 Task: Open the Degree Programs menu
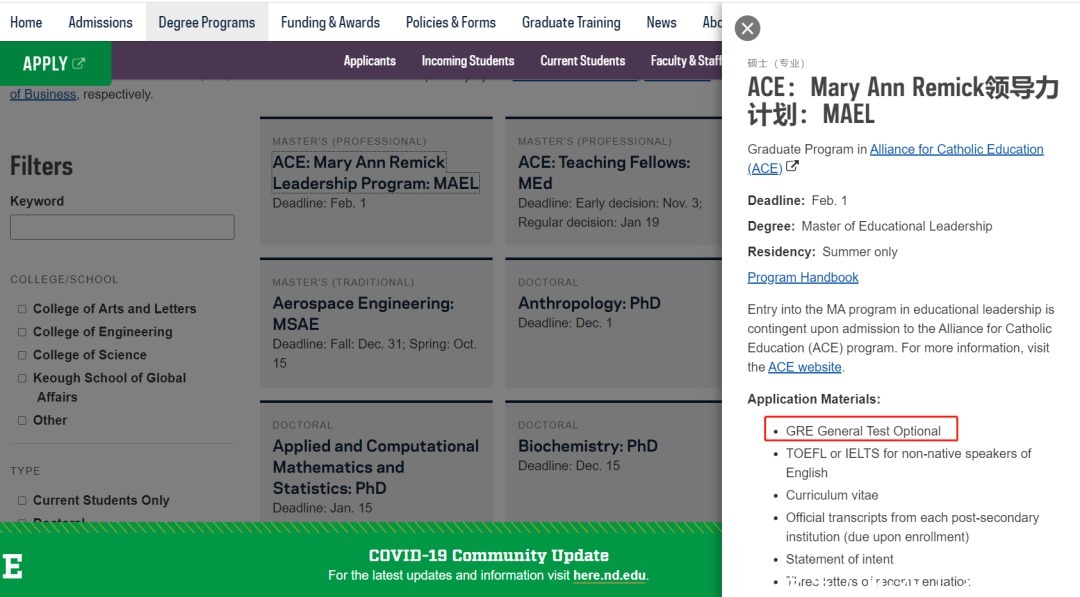[x=206, y=21]
